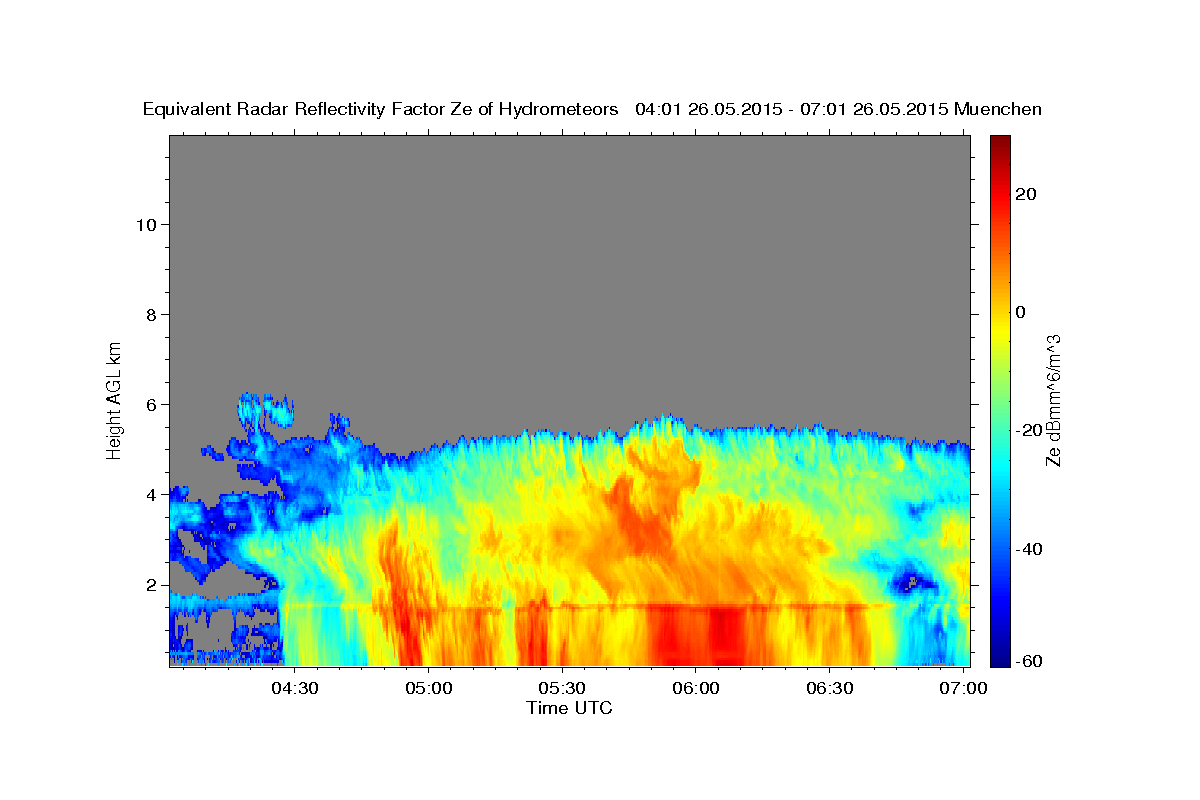Click the colorbar value -60
Viewport: 1200px width, 800px height.
click(x=1030, y=662)
